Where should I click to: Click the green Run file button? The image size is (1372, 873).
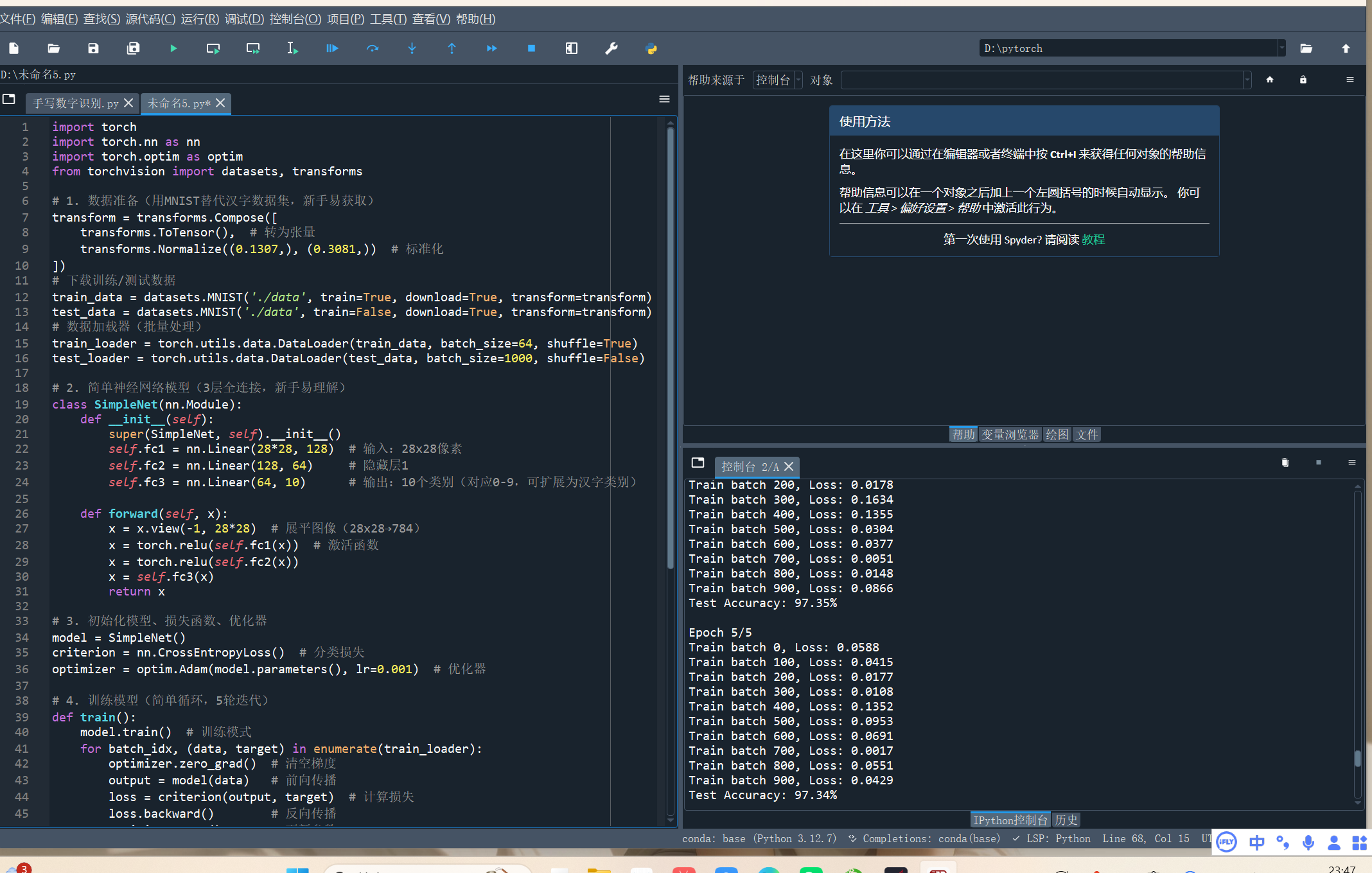click(173, 48)
